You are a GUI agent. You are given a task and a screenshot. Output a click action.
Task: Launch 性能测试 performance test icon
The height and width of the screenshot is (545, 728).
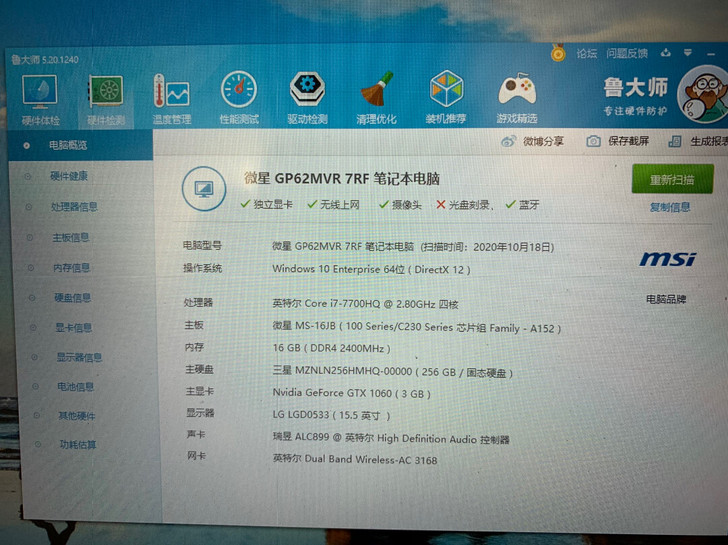click(x=239, y=97)
